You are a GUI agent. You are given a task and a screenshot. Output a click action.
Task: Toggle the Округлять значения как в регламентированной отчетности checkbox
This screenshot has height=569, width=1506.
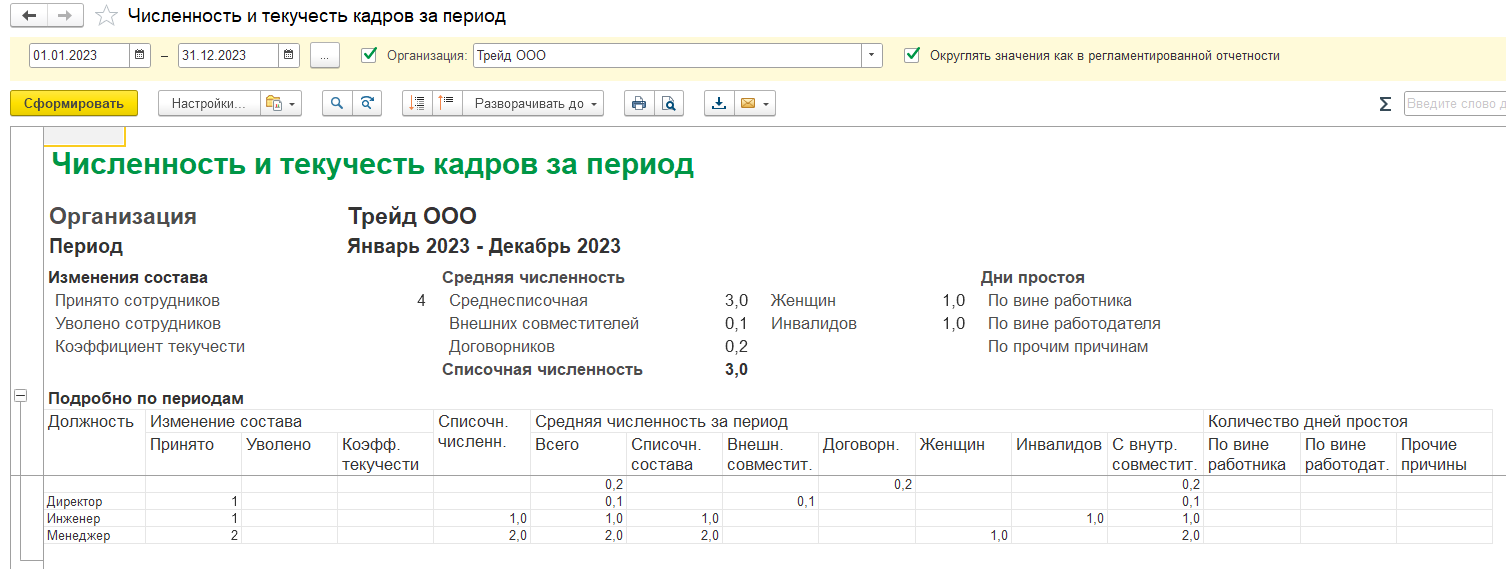[x=911, y=55]
